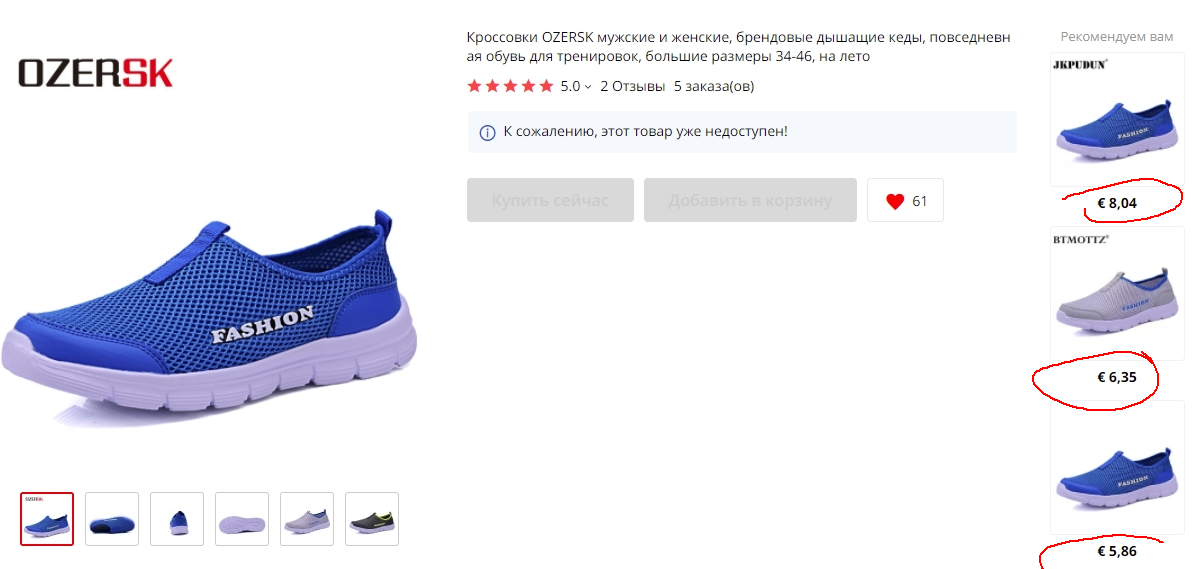Click the € 6,35 price label
The image size is (1198, 569).
[1117, 377]
